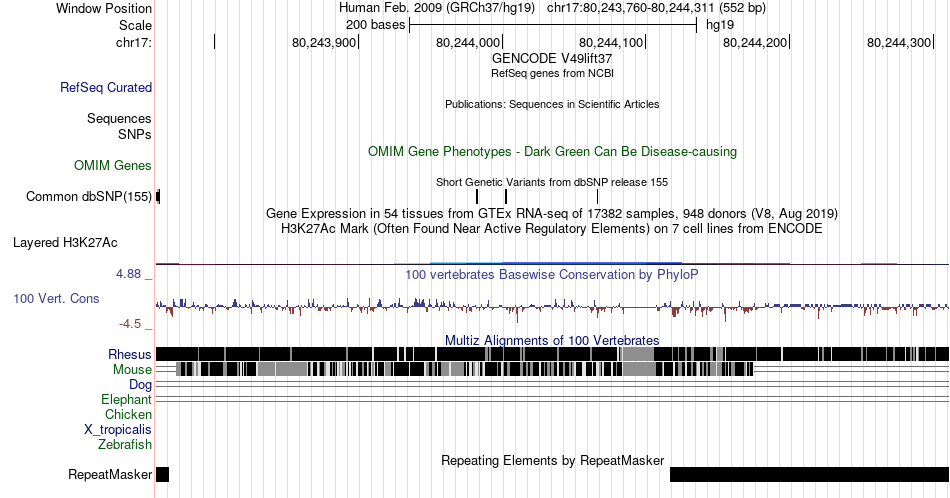Click the chr17: ruler label
Screen dimensions: 950x498
tap(133, 42)
